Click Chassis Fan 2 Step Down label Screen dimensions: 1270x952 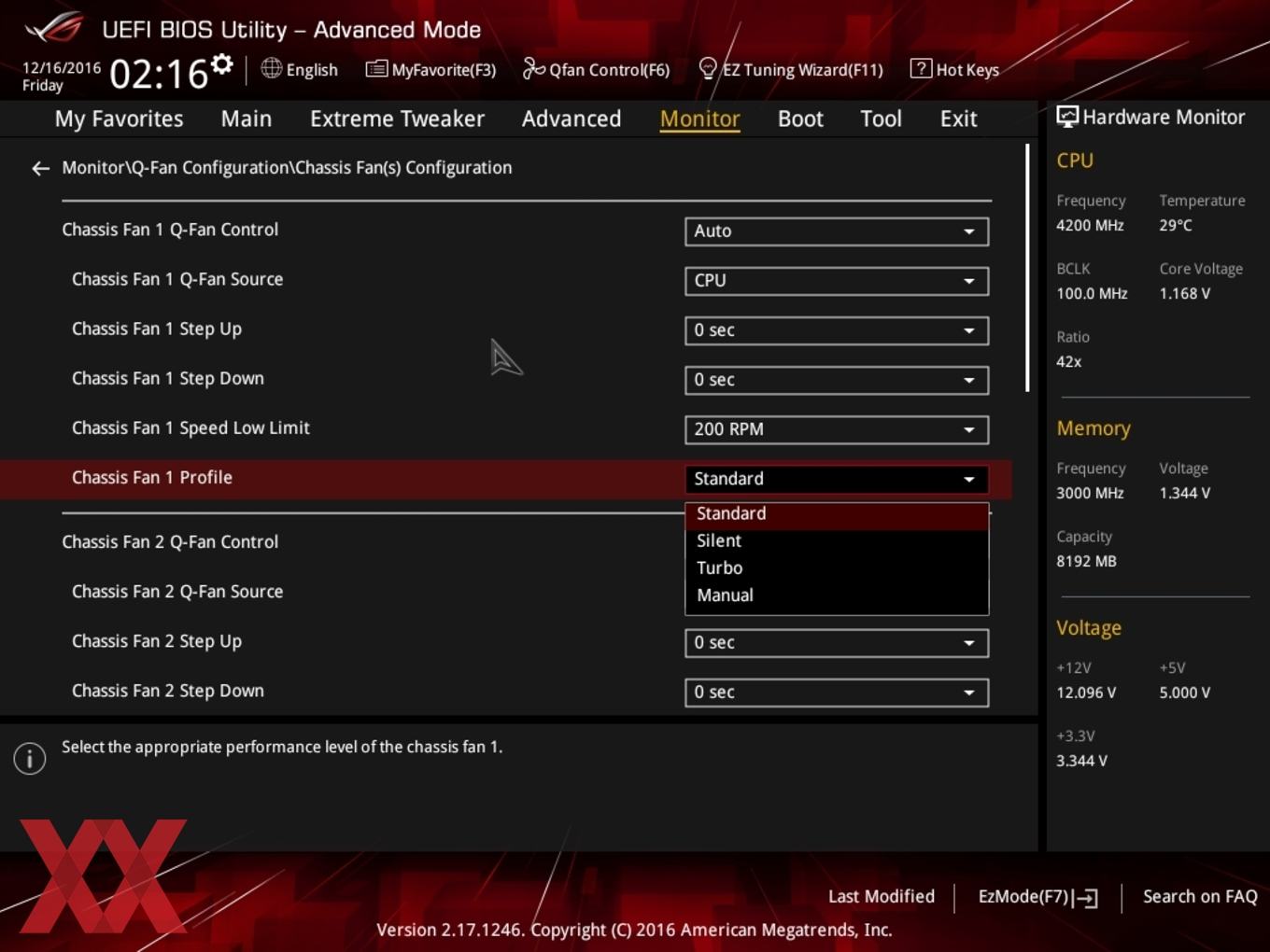pyautogui.click(x=168, y=692)
